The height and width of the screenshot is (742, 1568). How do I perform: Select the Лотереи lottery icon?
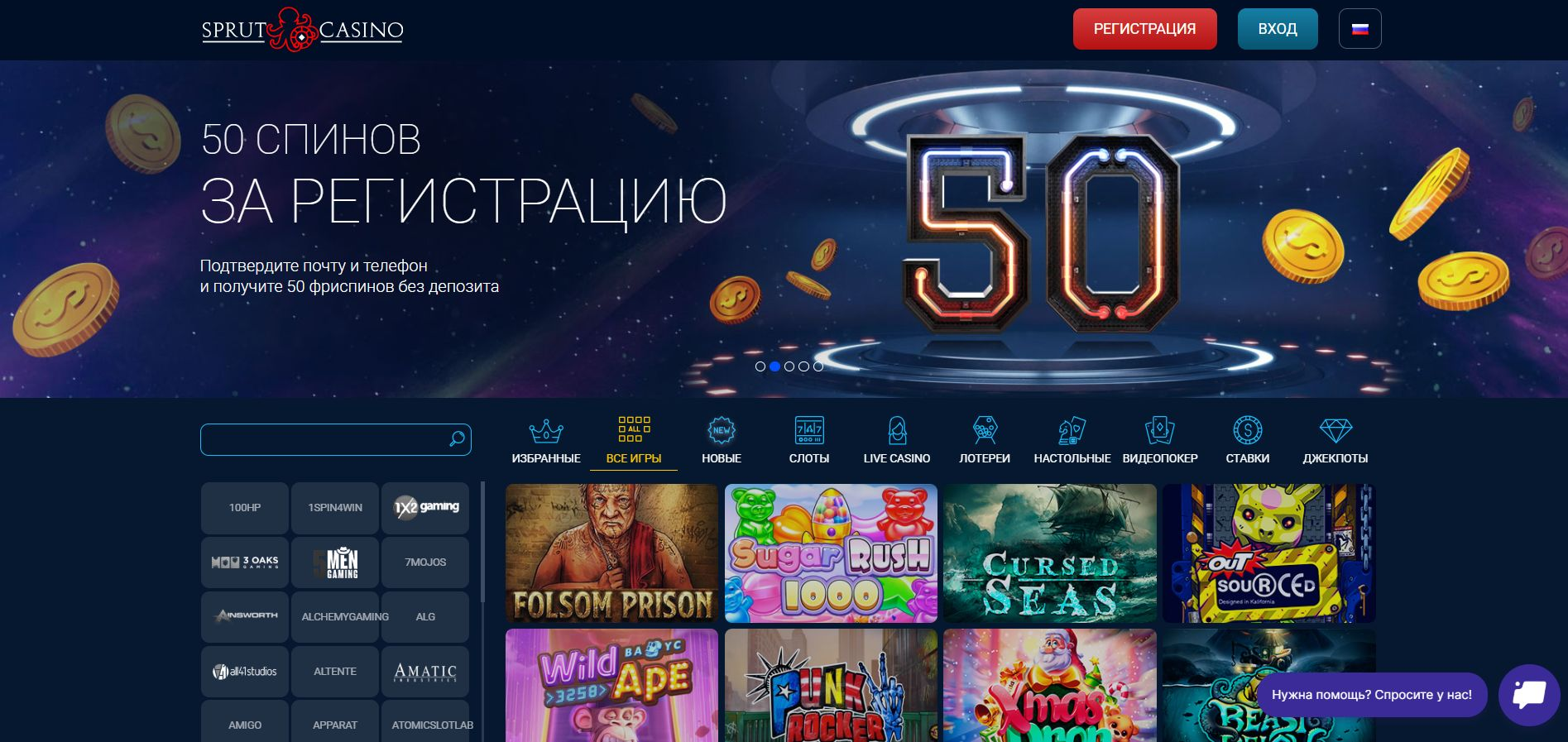[x=985, y=430]
